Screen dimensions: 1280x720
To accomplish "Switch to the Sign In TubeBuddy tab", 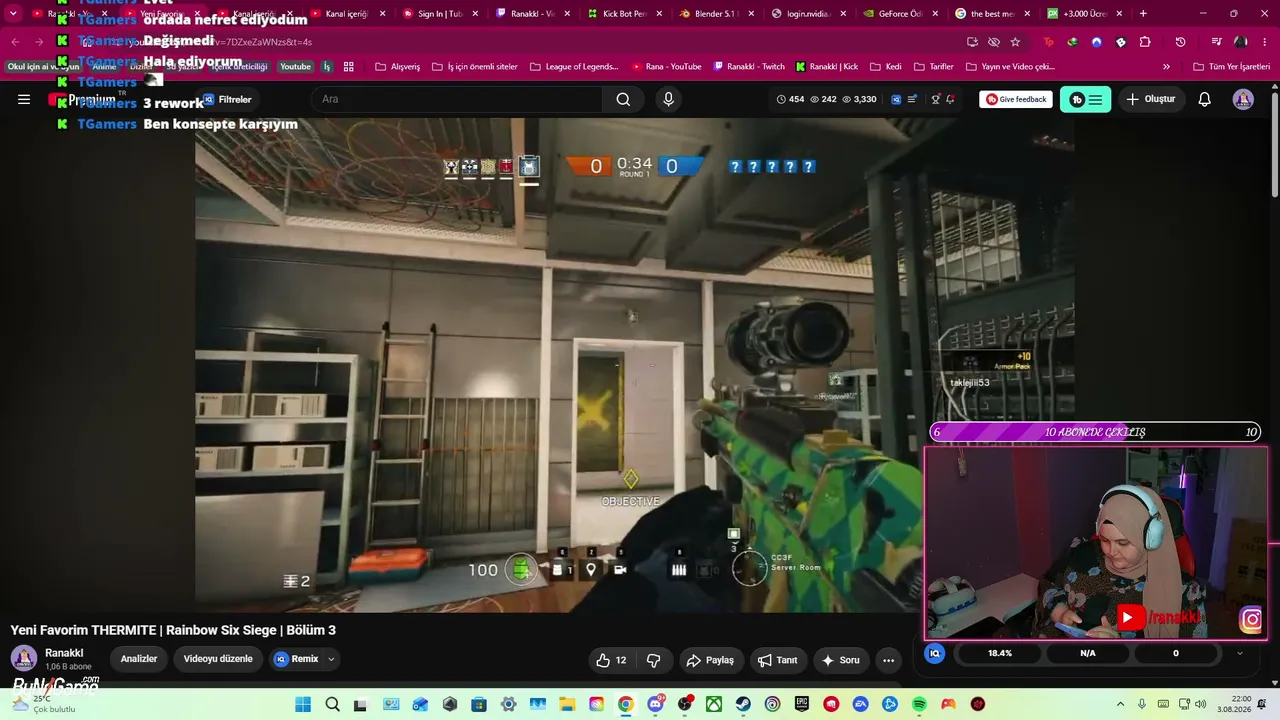I will (x=438, y=14).
